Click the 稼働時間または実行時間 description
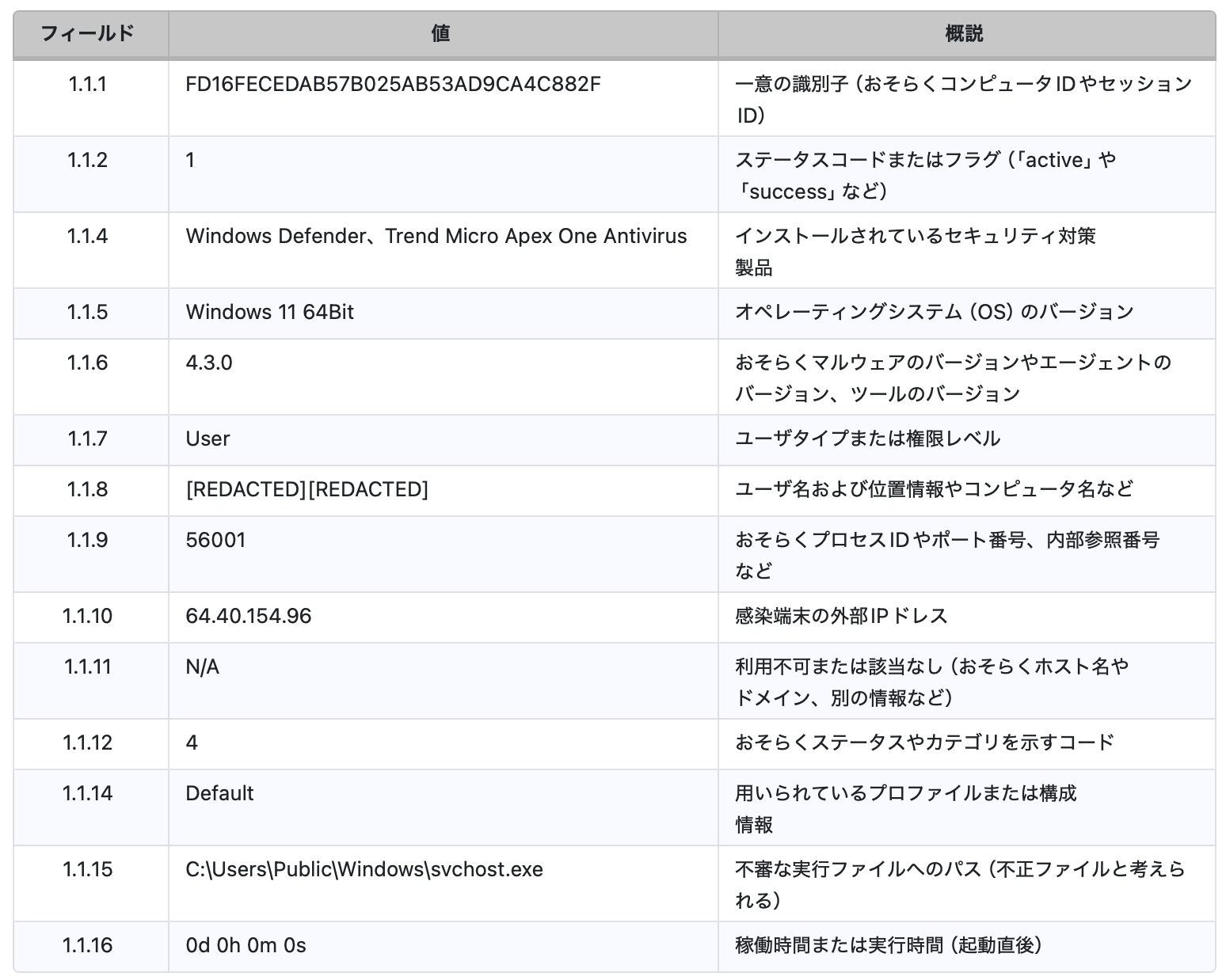 click(x=889, y=945)
